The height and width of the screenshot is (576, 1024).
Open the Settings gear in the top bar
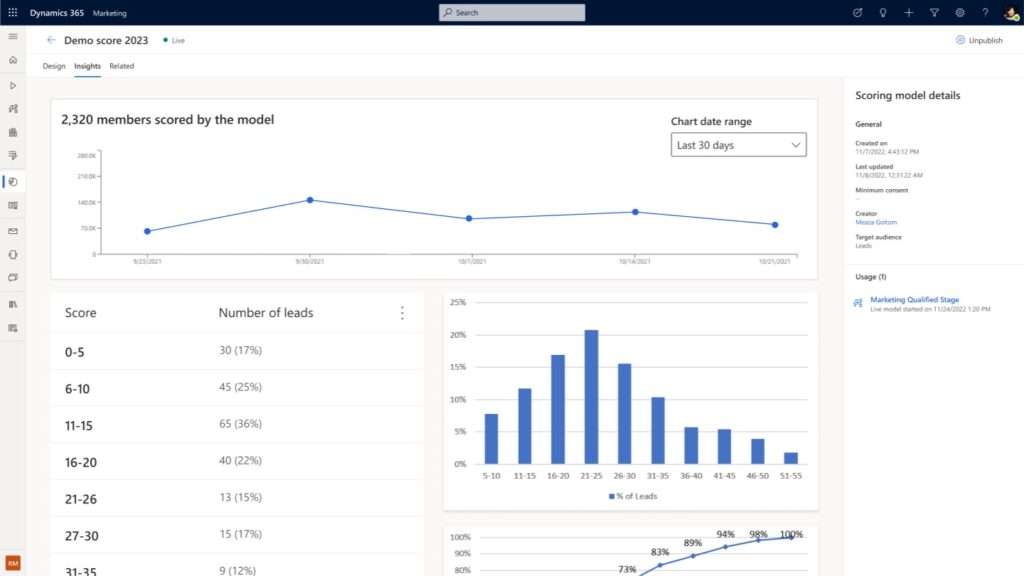coord(960,12)
